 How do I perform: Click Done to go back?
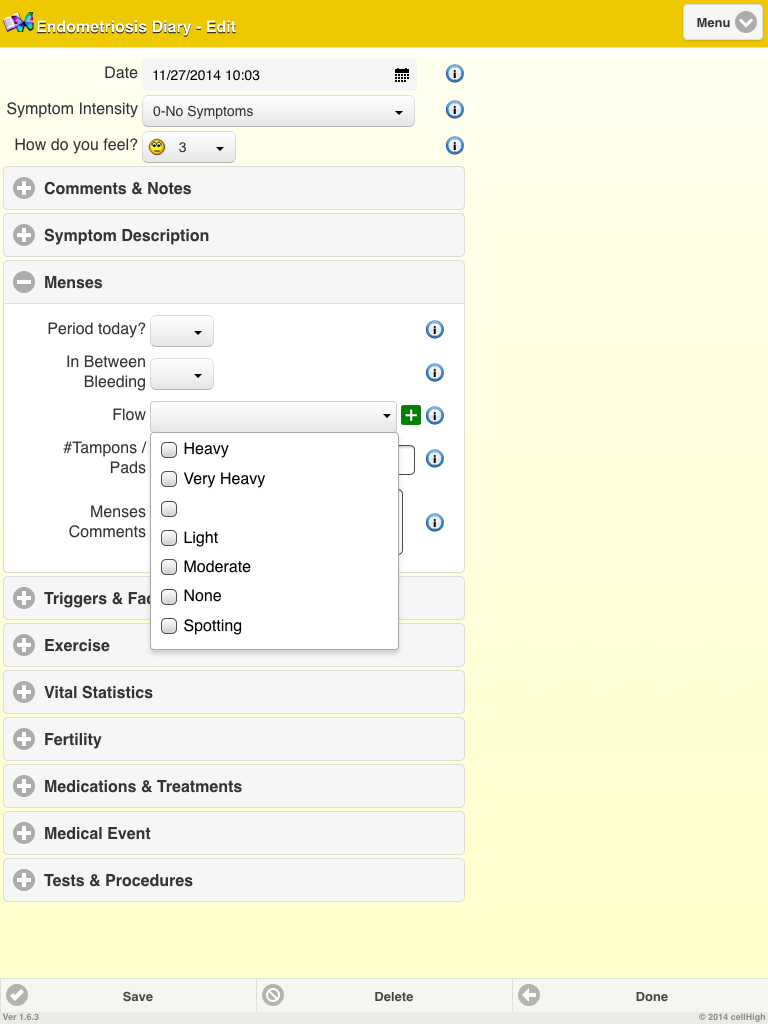pyautogui.click(x=640, y=996)
